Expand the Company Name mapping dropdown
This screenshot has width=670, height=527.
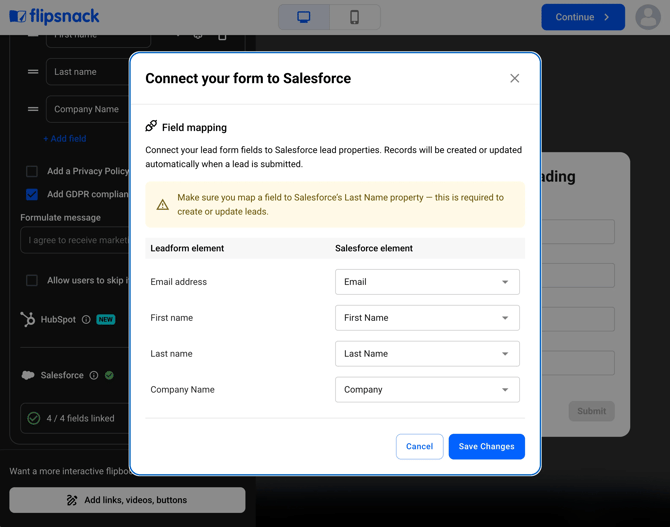point(427,390)
